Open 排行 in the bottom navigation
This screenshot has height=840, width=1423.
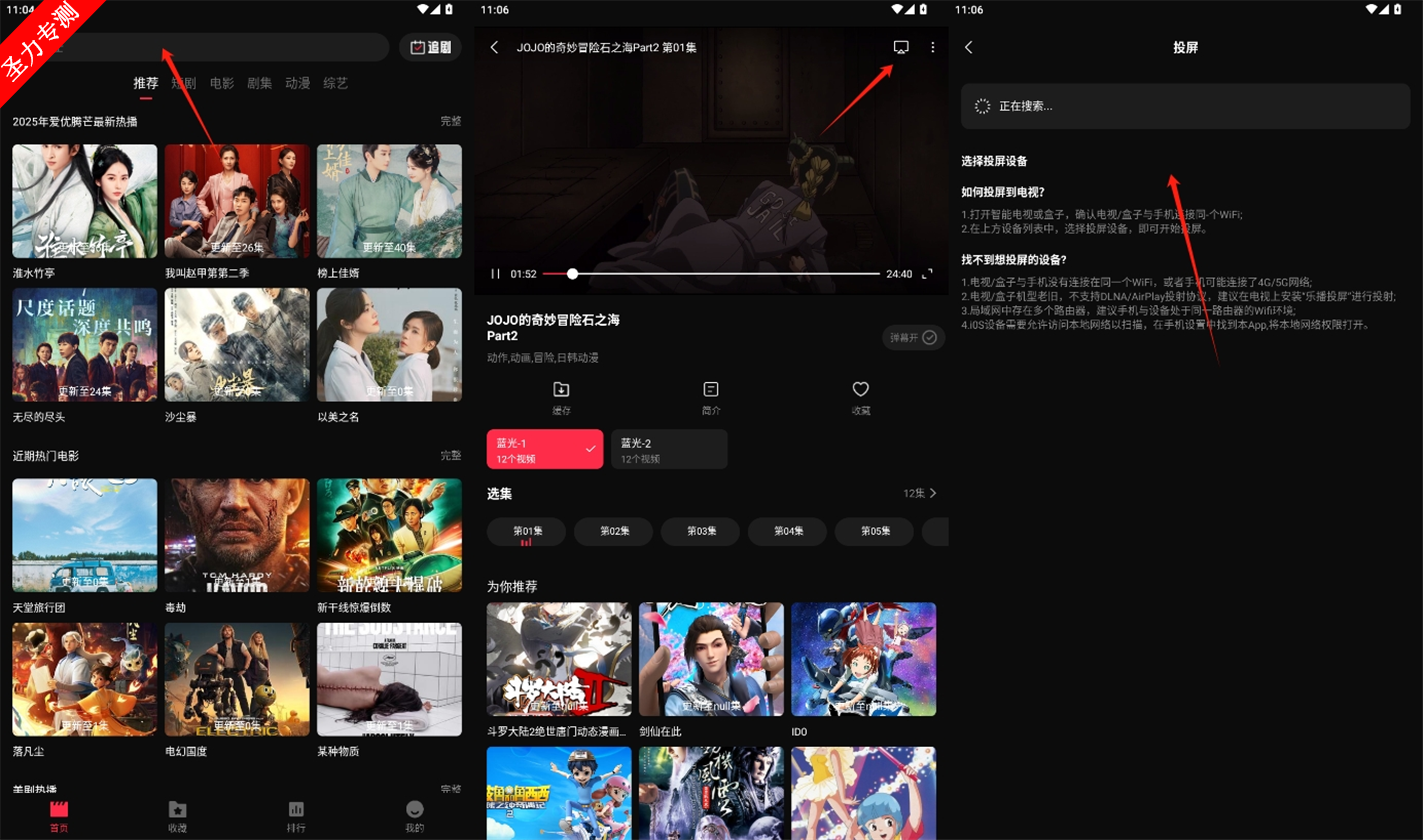tap(296, 816)
